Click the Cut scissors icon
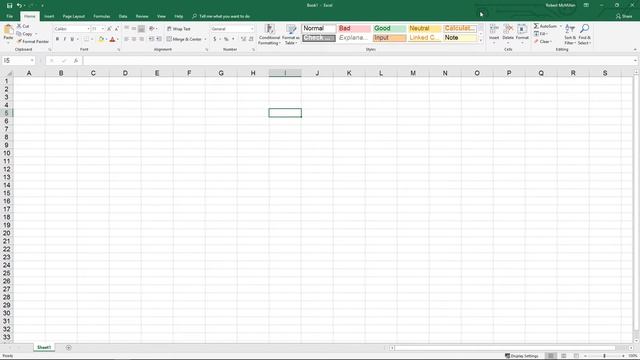The height and width of the screenshot is (360, 640). click(x=19, y=26)
